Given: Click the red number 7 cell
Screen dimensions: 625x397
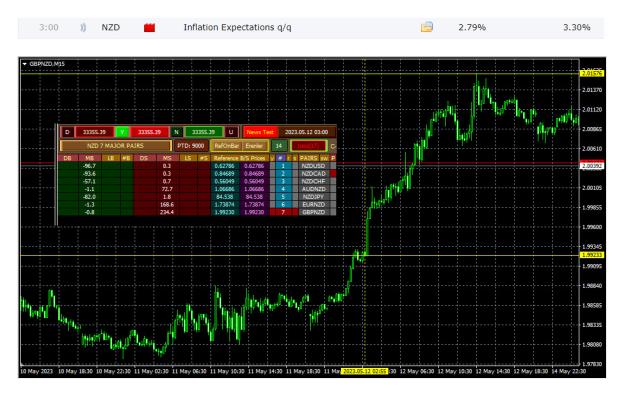Looking at the screenshot, I should (283, 212).
